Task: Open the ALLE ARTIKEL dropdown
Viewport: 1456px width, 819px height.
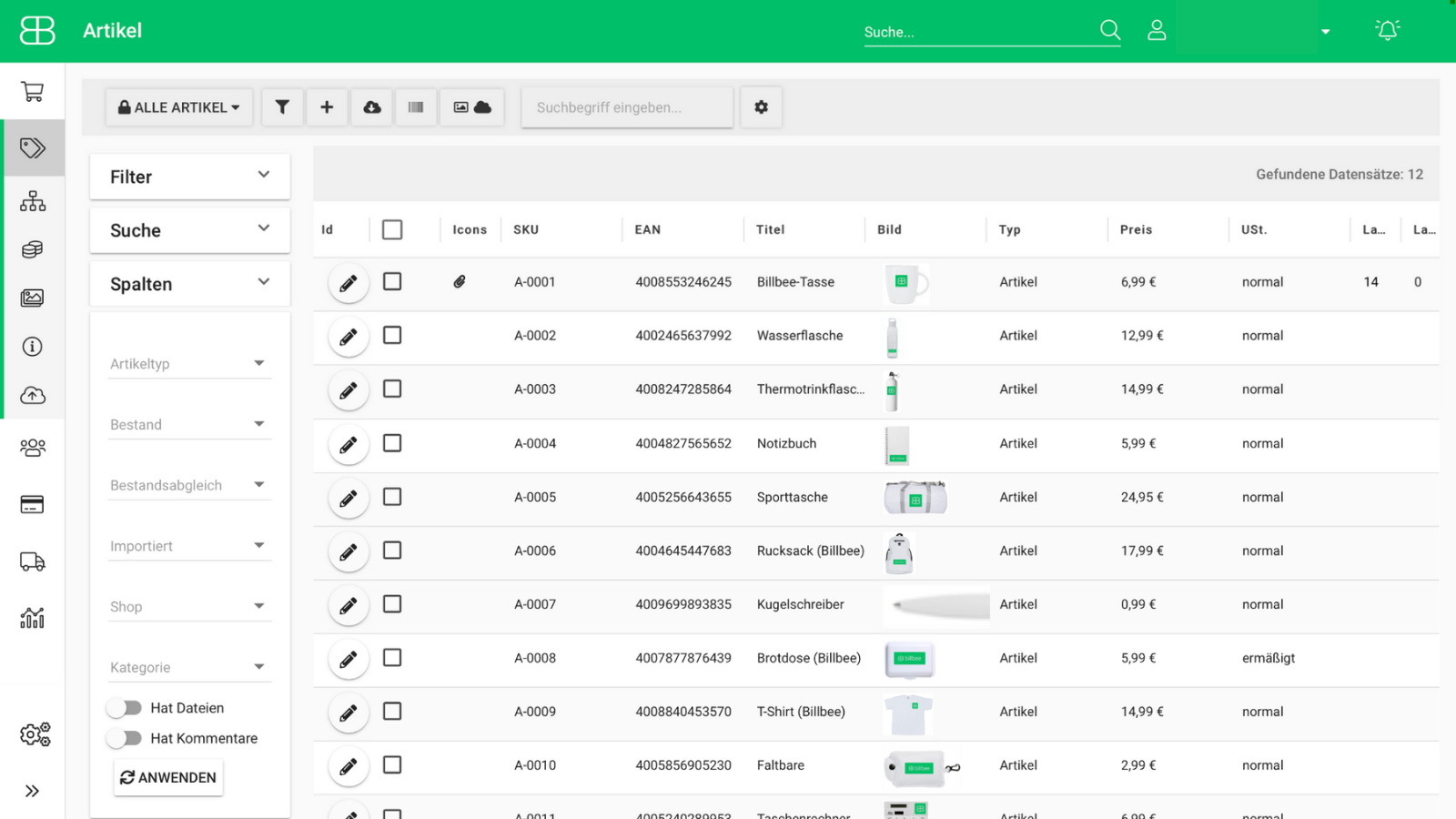Action: tap(179, 107)
